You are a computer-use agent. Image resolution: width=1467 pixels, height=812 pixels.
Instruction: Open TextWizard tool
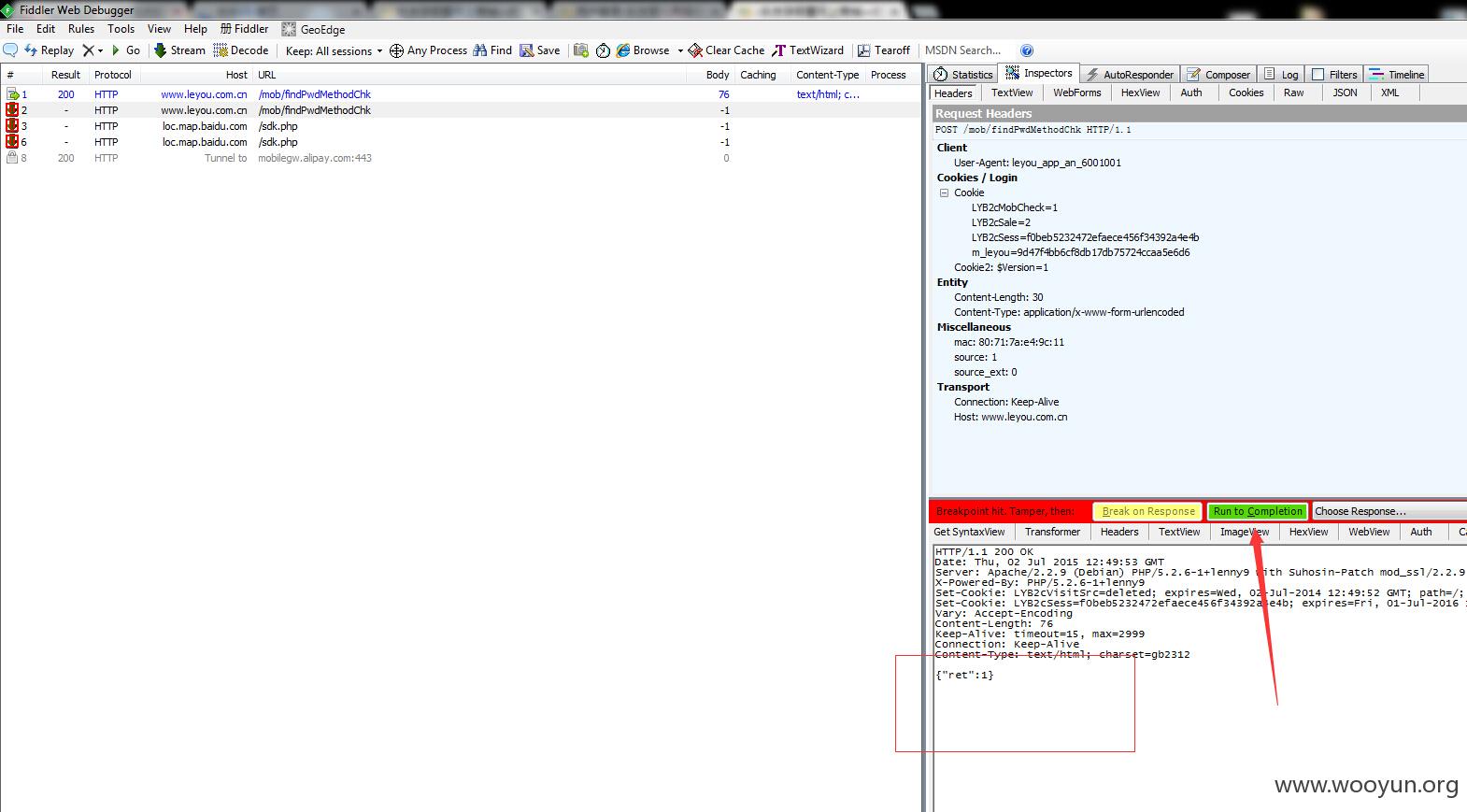pyautogui.click(x=807, y=50)
